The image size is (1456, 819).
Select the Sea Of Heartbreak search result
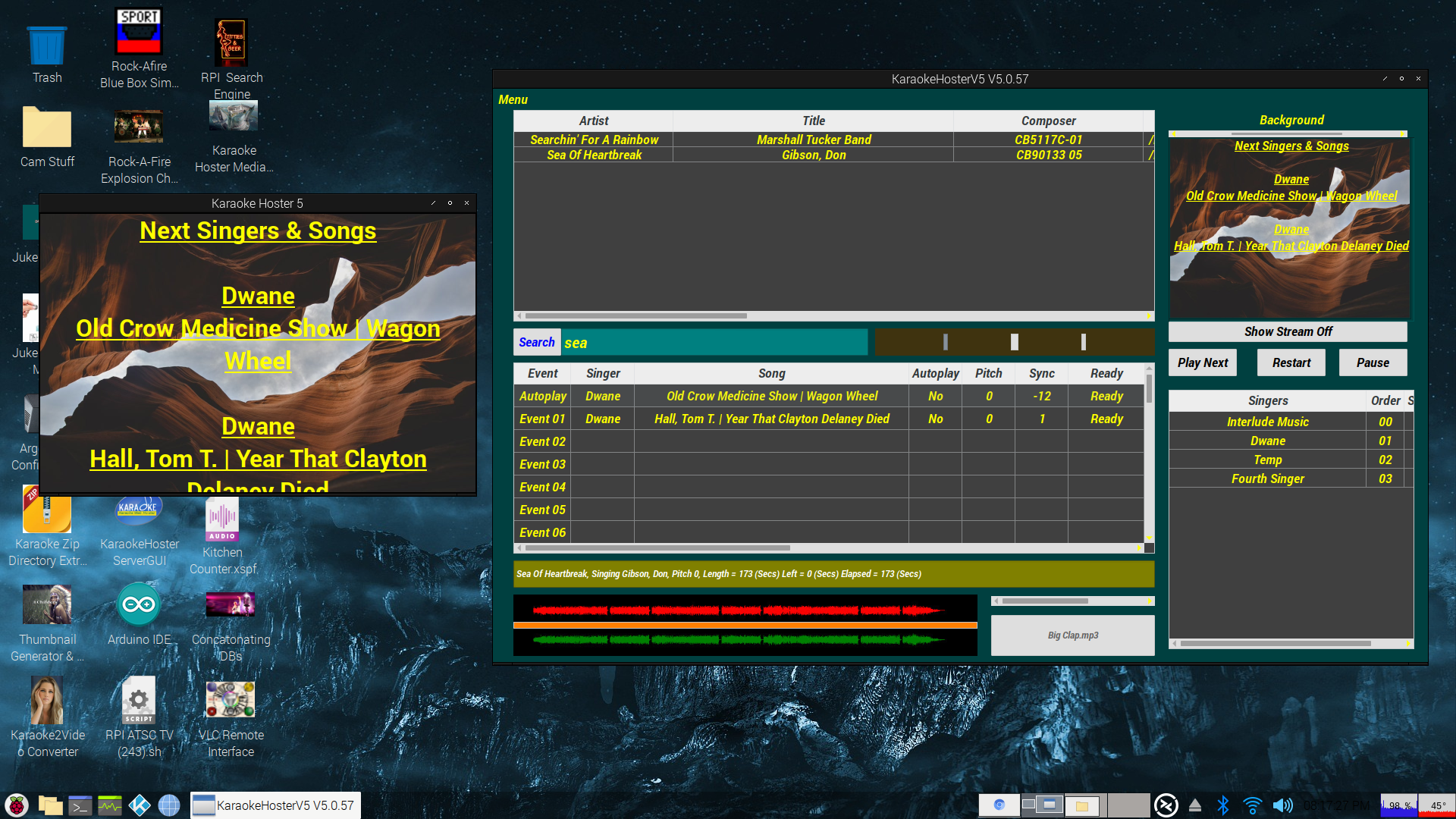(834, 155)
